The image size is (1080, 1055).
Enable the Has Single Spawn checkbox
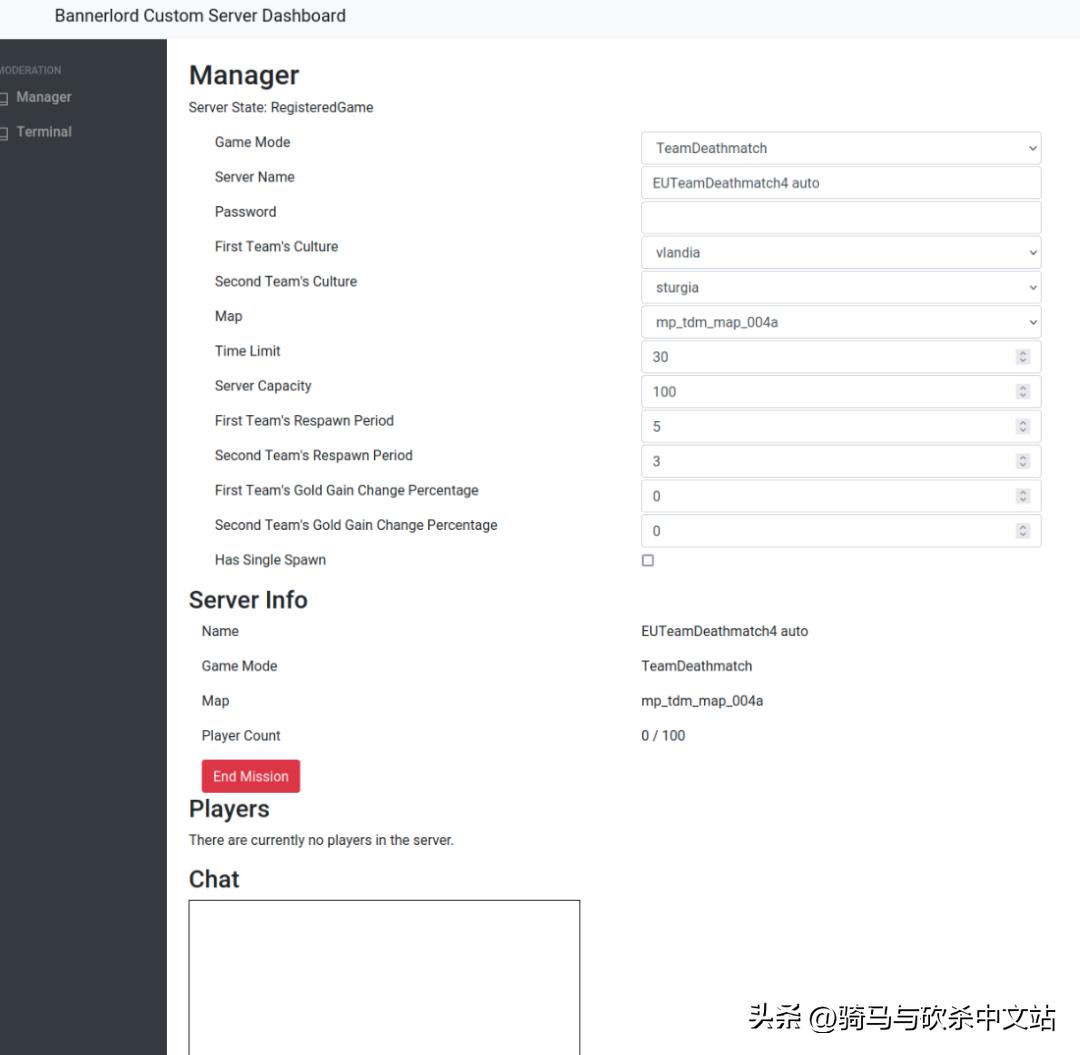pyautogui.click(x=647, y=561)
